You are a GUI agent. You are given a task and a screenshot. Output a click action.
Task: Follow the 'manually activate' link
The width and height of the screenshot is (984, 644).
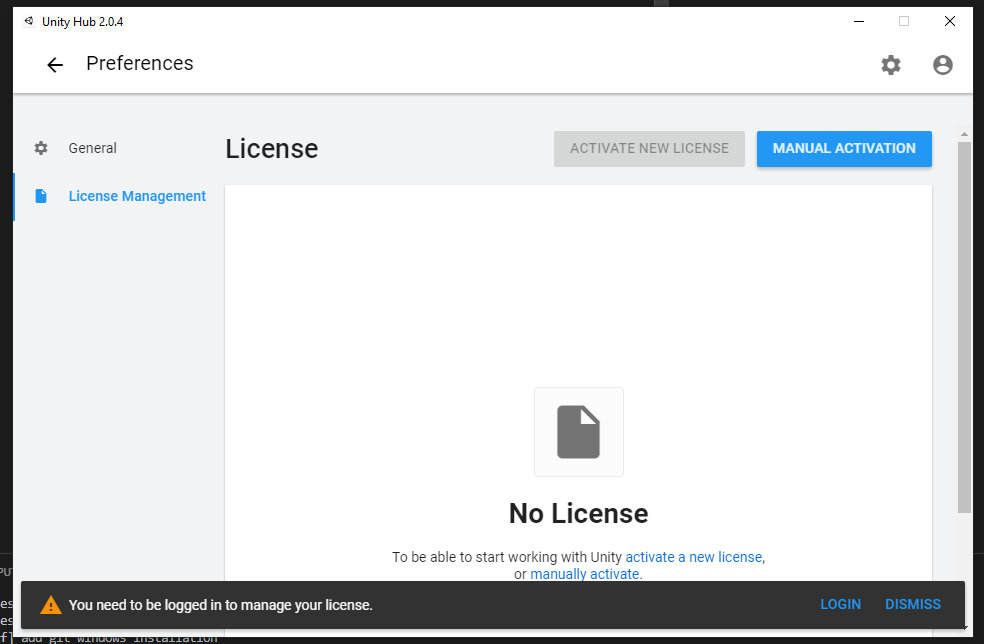584,574
